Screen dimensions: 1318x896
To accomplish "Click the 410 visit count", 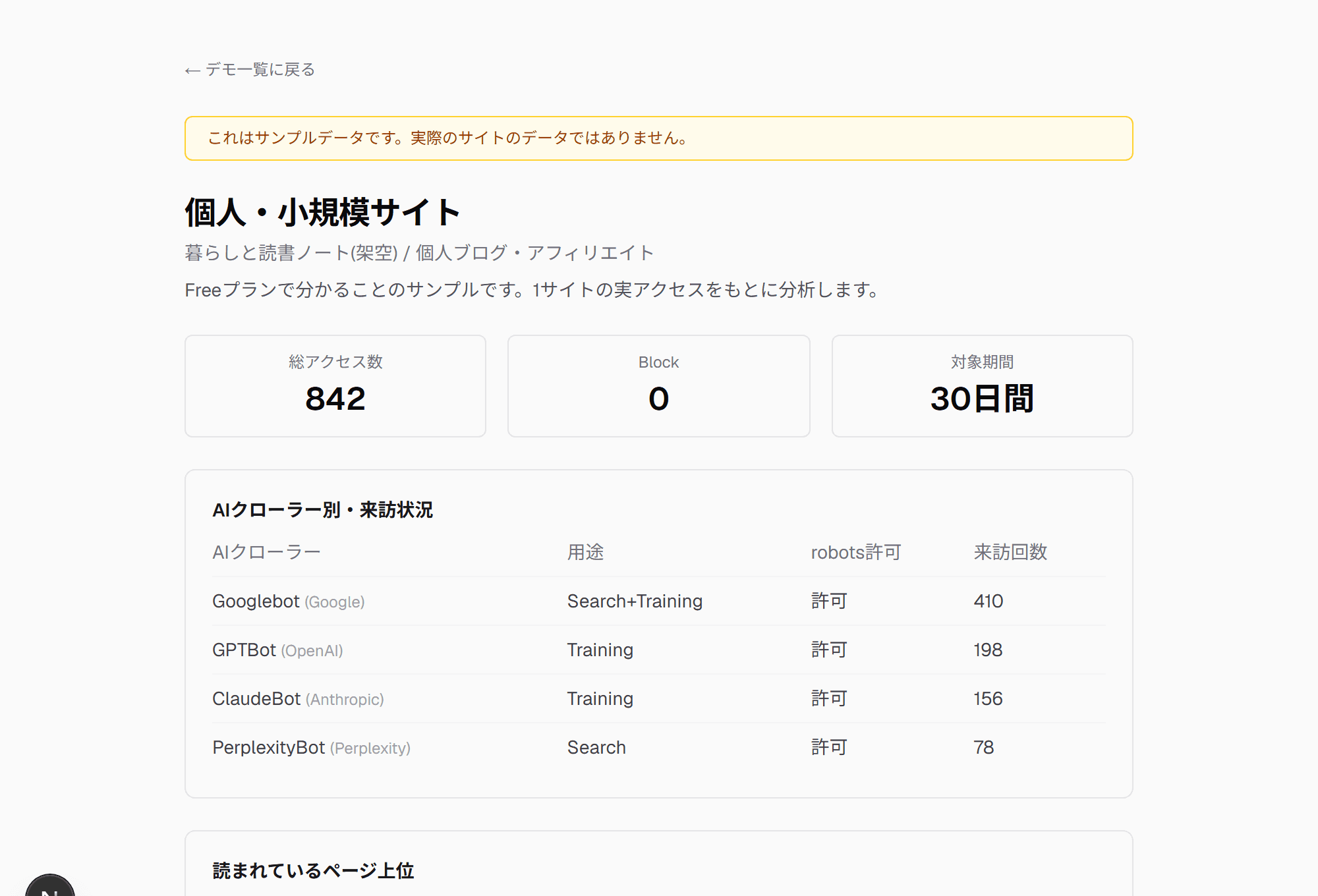I will click(x=988, y=602).
